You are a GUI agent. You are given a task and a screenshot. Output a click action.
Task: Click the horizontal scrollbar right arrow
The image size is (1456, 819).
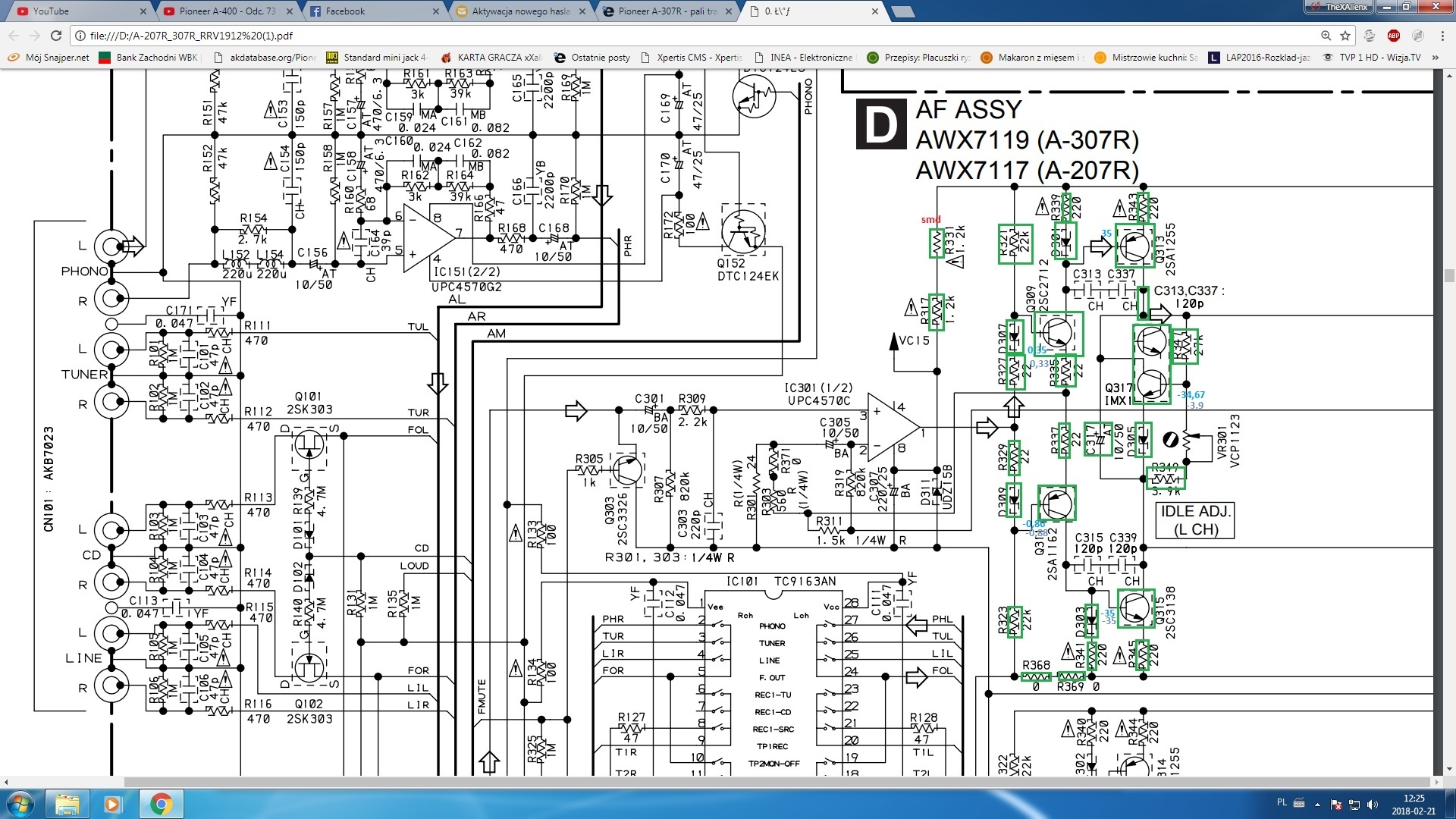(1437, 781)
